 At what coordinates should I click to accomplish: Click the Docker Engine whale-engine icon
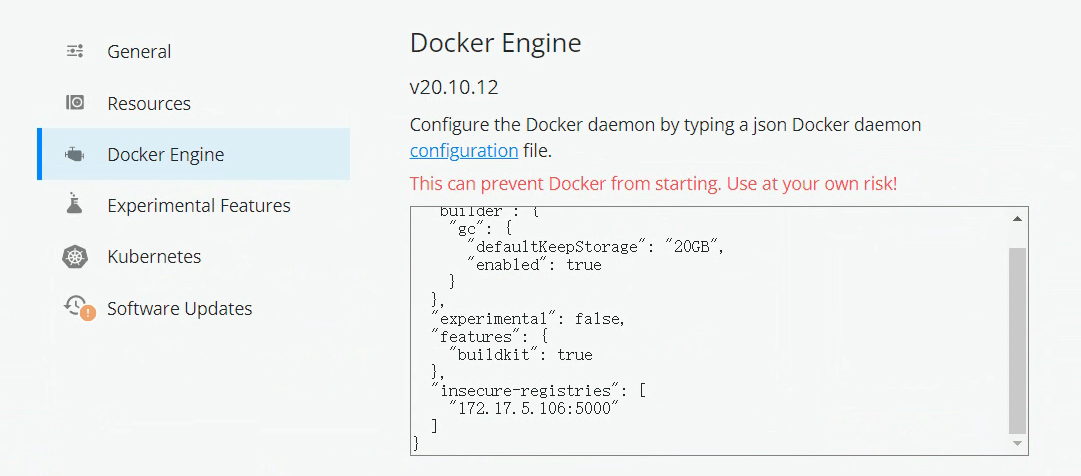[74, 154]
